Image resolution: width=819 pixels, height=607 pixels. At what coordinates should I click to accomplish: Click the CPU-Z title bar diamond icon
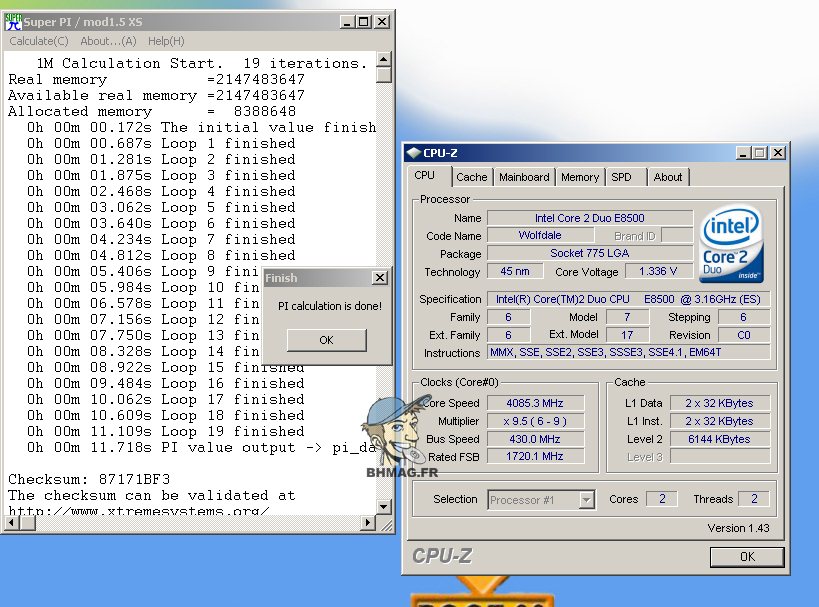click(414, 153)
